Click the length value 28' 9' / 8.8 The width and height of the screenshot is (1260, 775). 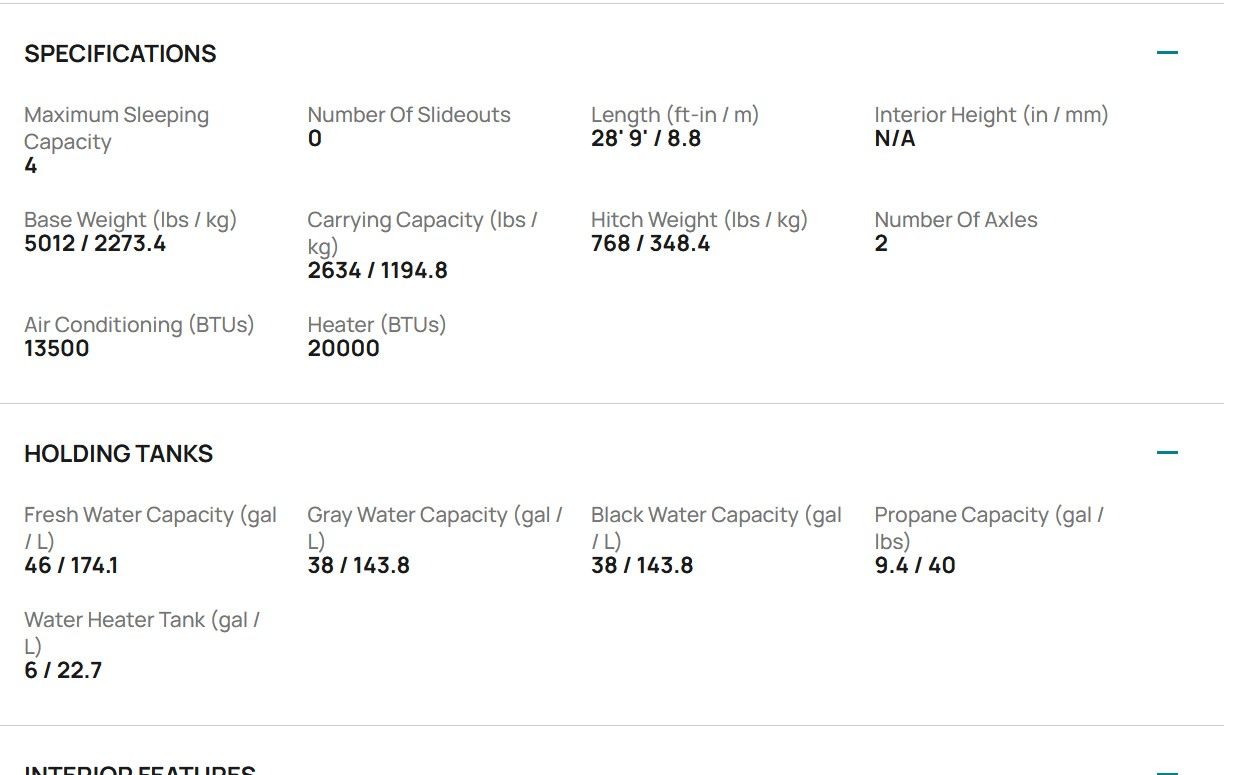[646, 139]
